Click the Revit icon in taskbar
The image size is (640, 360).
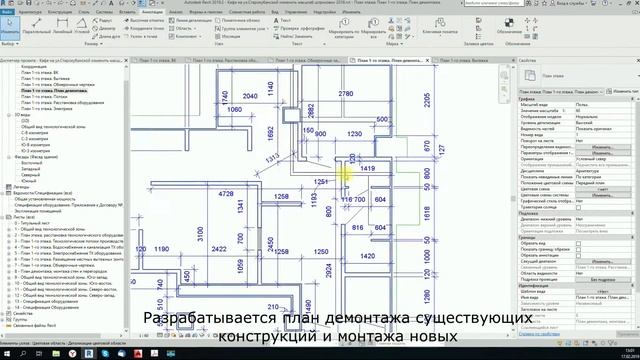(x=89, y=353)
